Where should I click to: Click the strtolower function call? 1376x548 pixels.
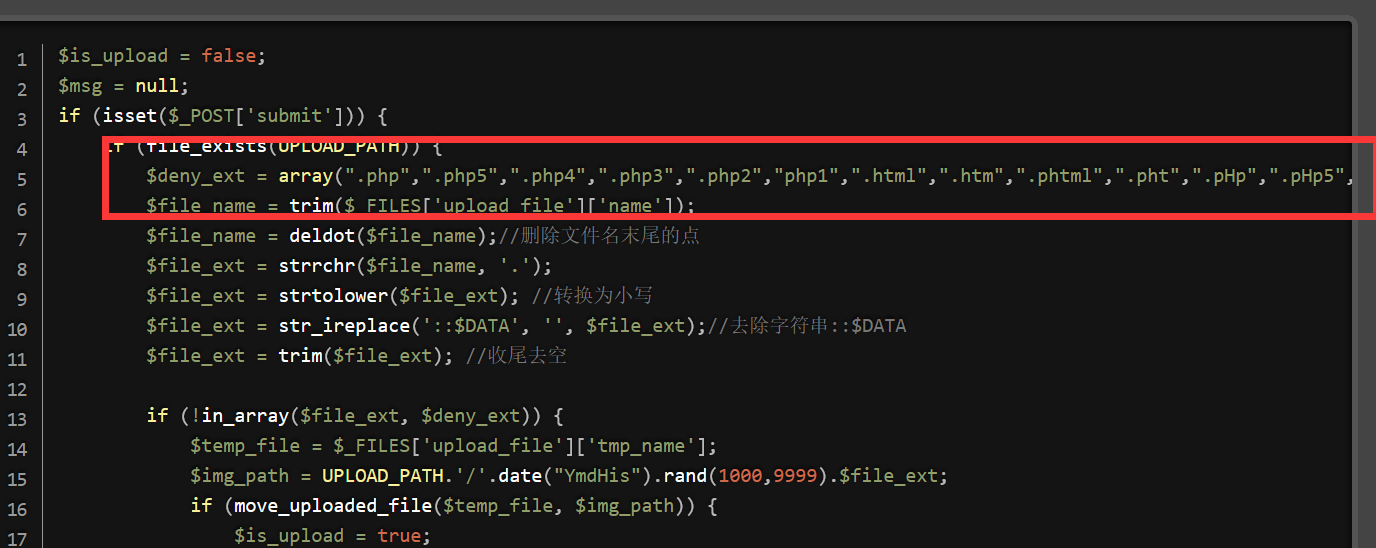(333, 296)
